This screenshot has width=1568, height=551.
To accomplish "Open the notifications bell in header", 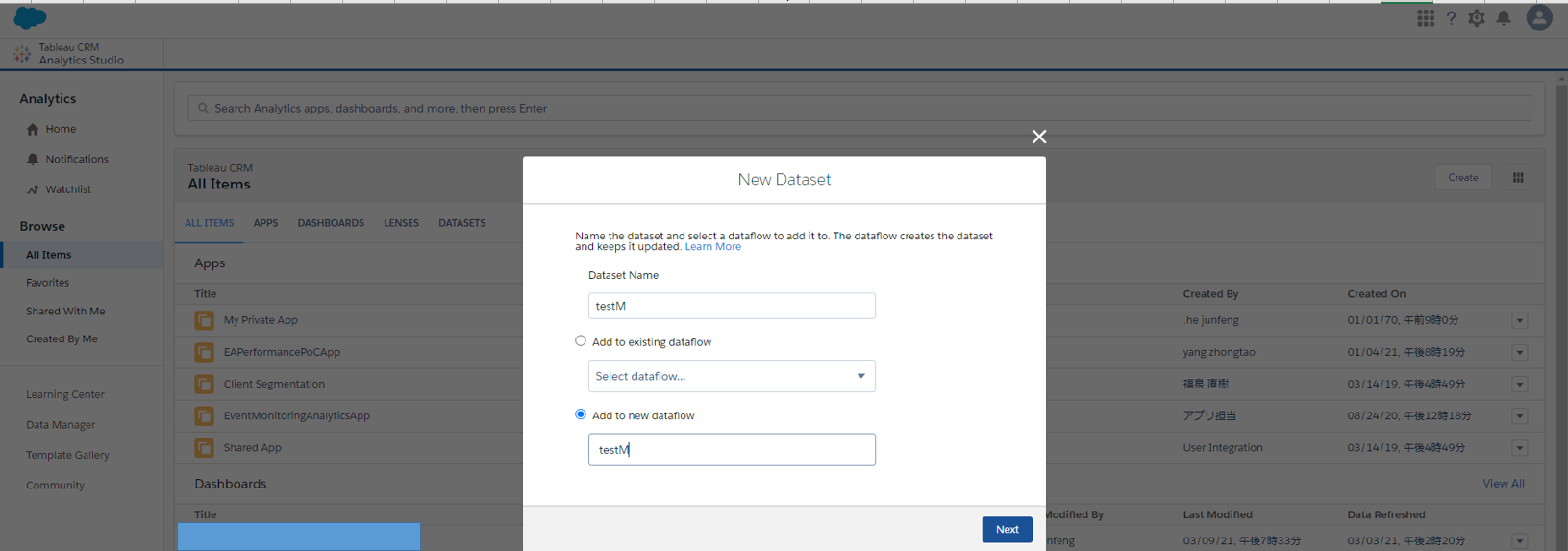I will [1504, 17].
